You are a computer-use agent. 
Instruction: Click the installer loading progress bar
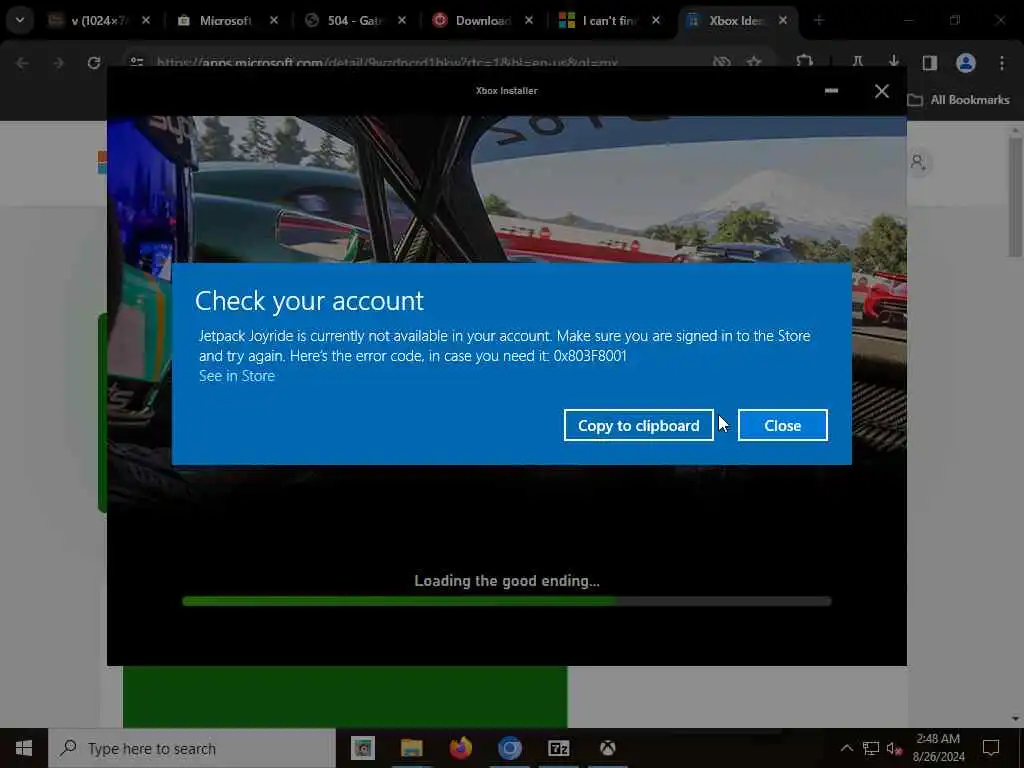click(x=506, y=601)
